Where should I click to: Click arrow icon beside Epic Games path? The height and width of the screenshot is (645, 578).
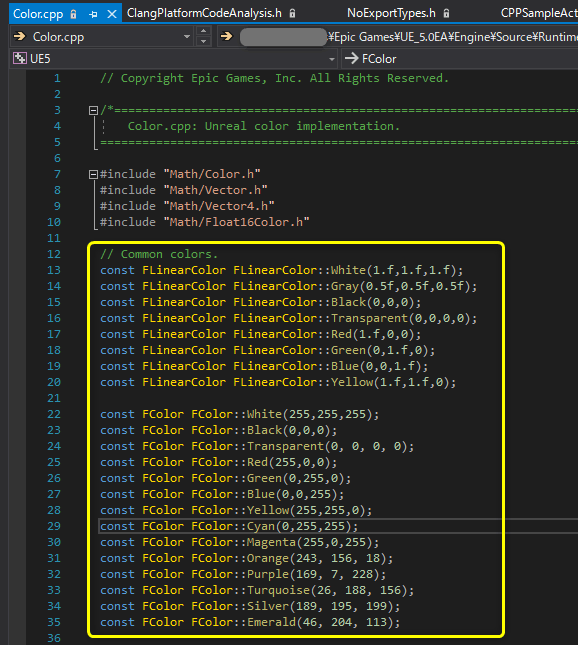click(226, 37)
